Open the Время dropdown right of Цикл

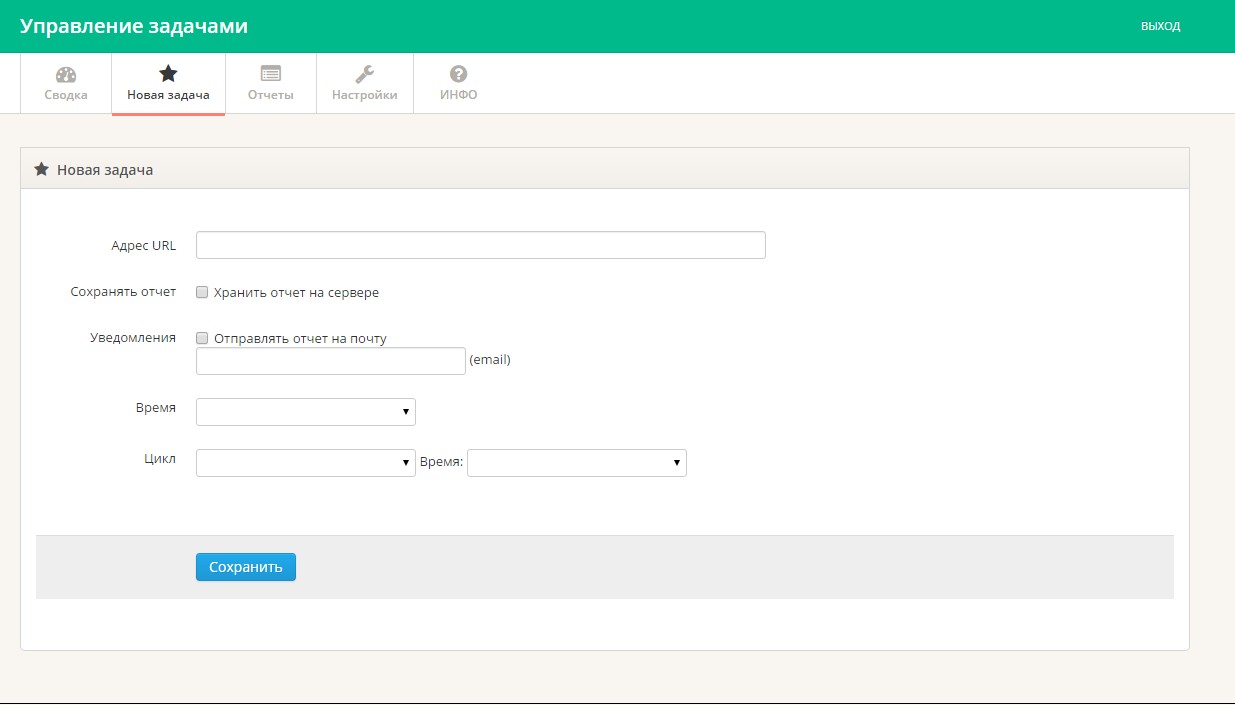click(577, 462)
